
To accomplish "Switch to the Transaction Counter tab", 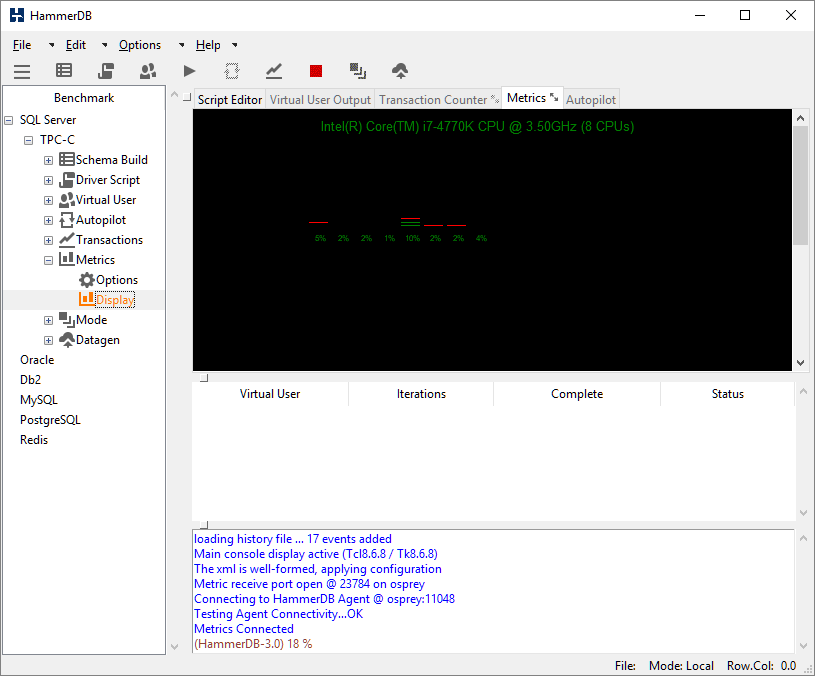I will [433, 100].
